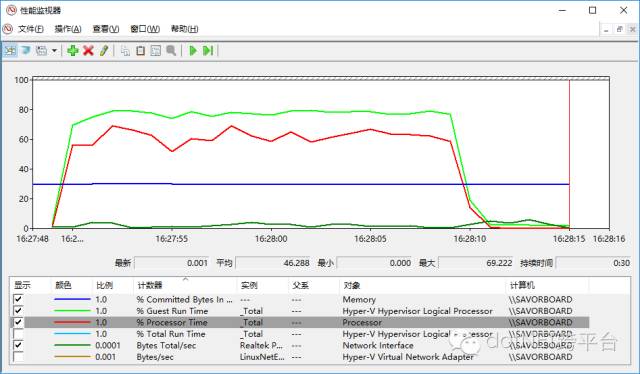640x374 pixels.
Task: Uncheck the % Committed Bytes In Use checkbox
Action: pyautogui.click(x=18, y=299)
